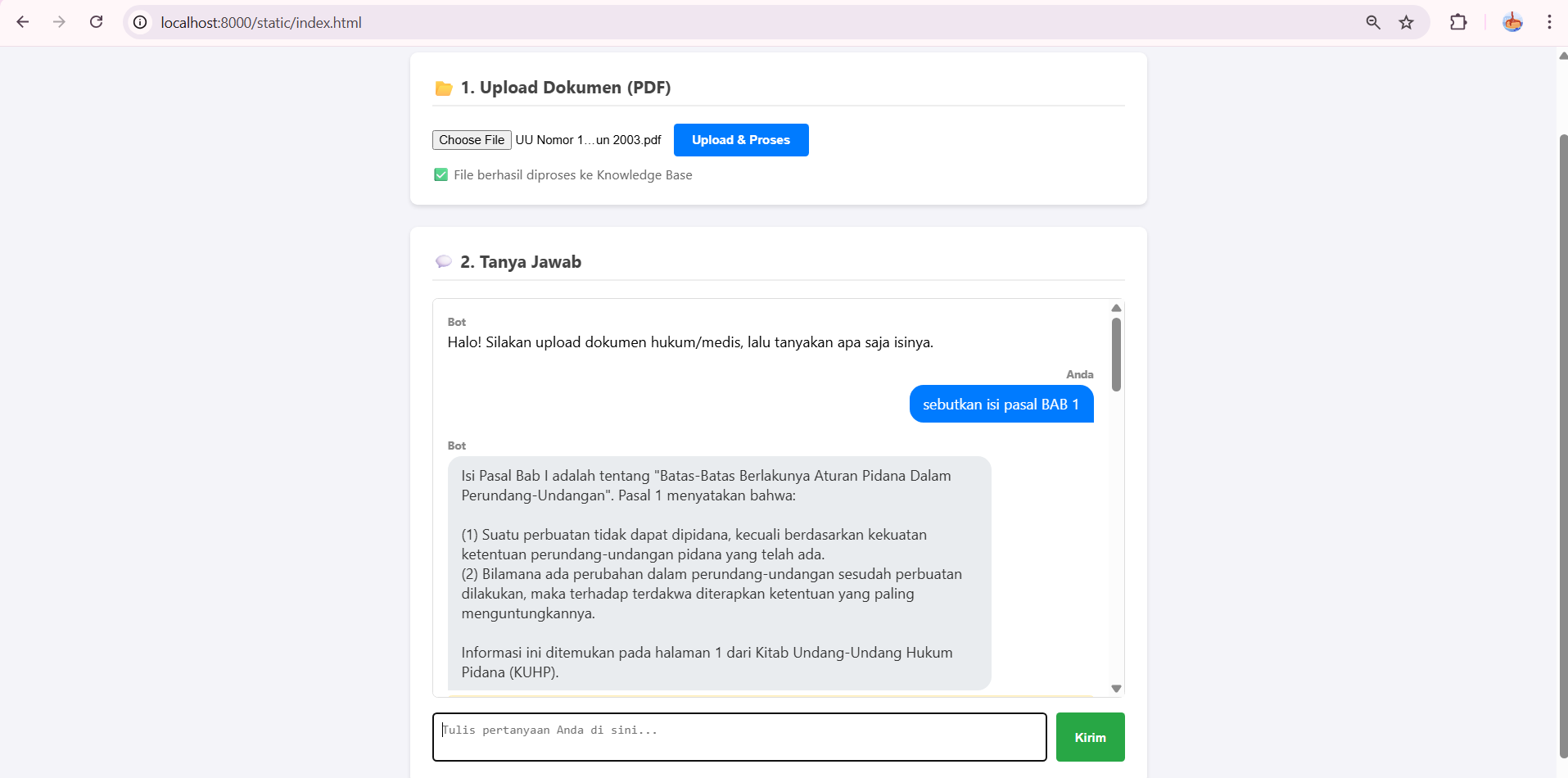Bookmark this page with the star icon
Screen dimensions: 1568x778
1406,22
